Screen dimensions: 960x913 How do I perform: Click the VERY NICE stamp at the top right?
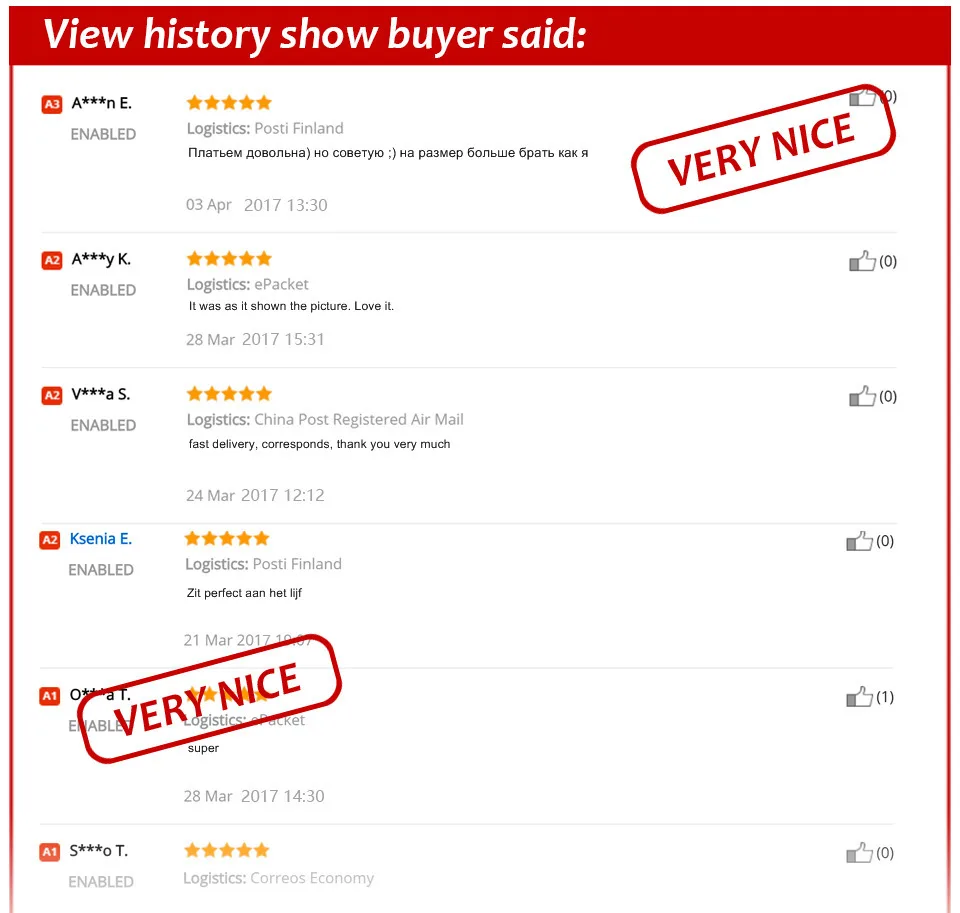(x=763, y=149)
